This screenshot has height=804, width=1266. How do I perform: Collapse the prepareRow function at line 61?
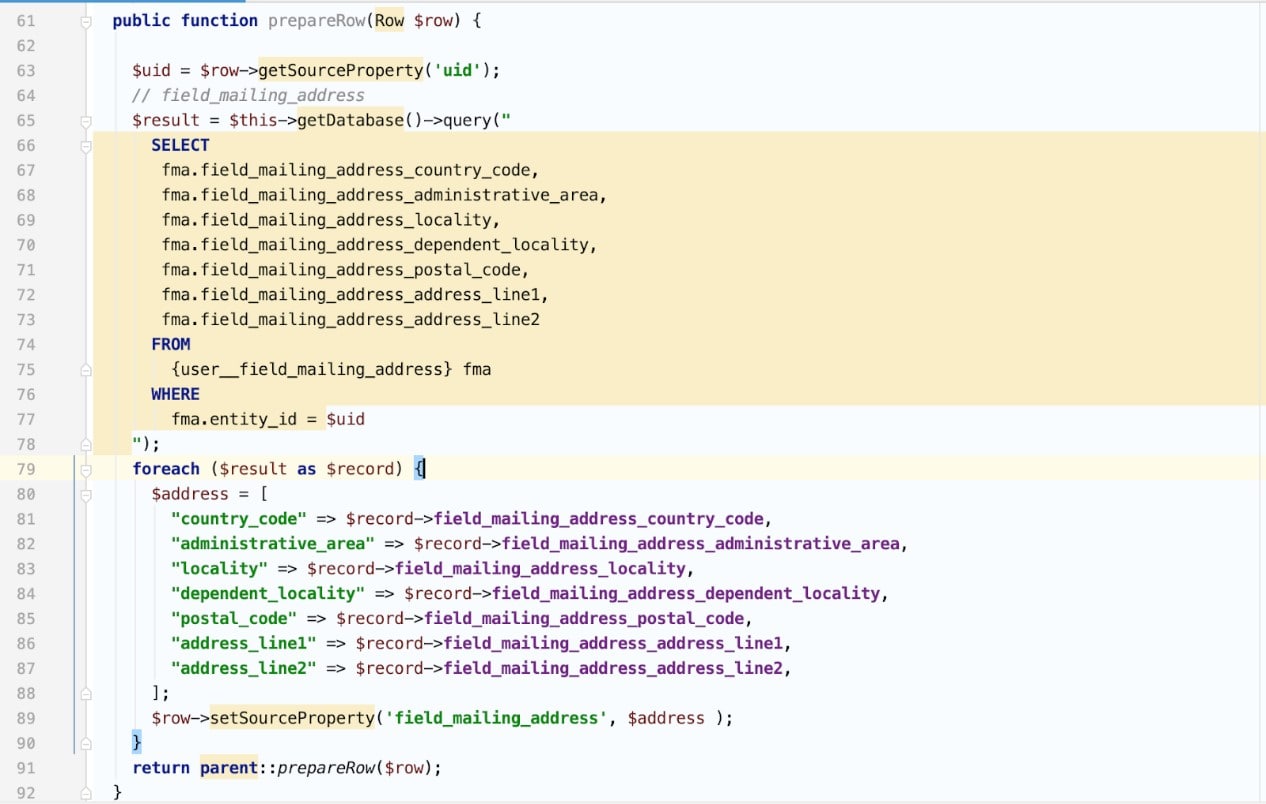[86, 21]
